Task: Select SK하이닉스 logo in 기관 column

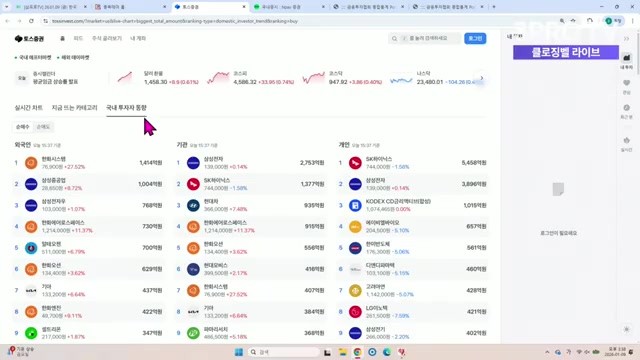Action: (x=193, y=184)
